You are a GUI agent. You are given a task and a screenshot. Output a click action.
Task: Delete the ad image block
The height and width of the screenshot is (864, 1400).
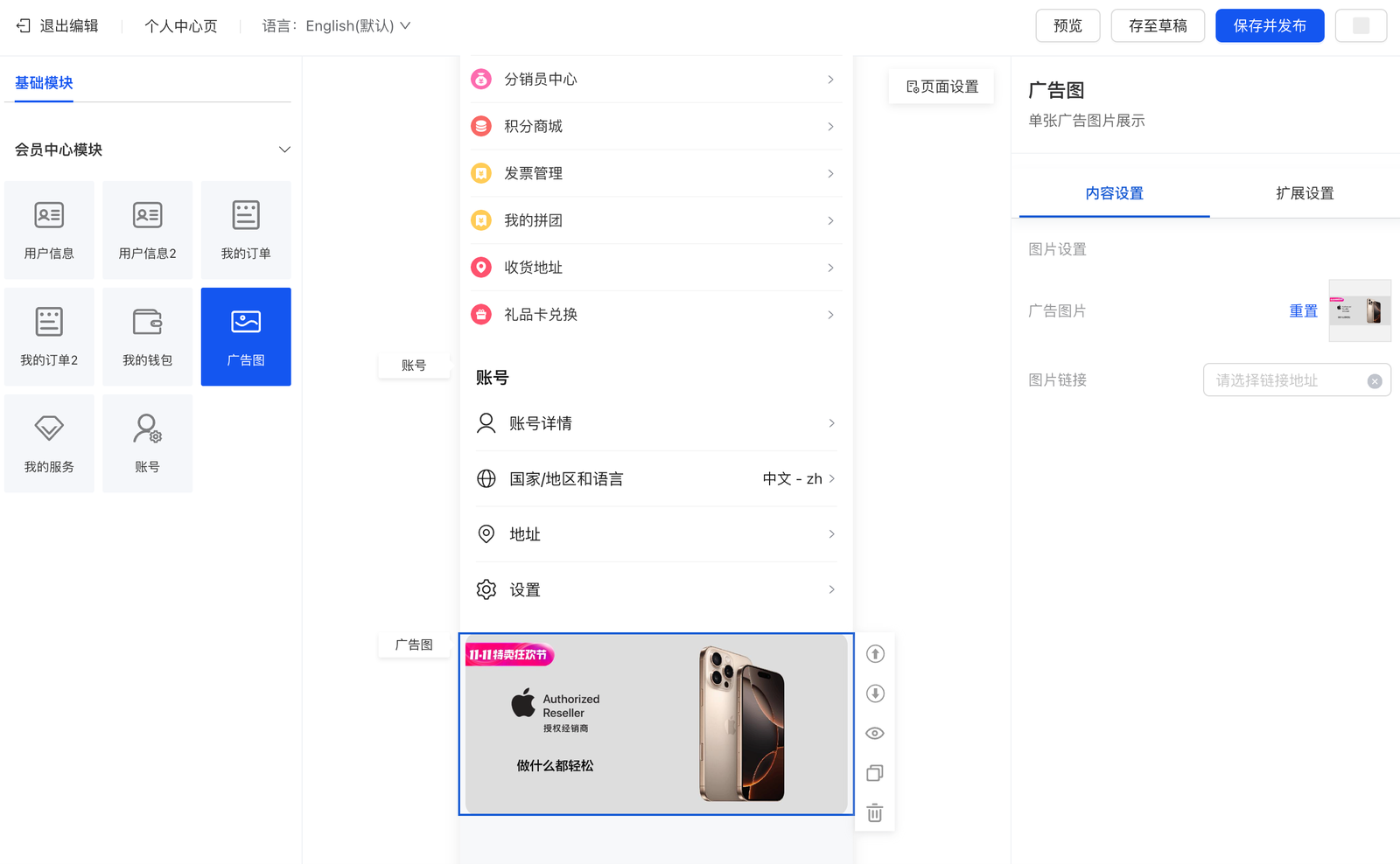875,813
